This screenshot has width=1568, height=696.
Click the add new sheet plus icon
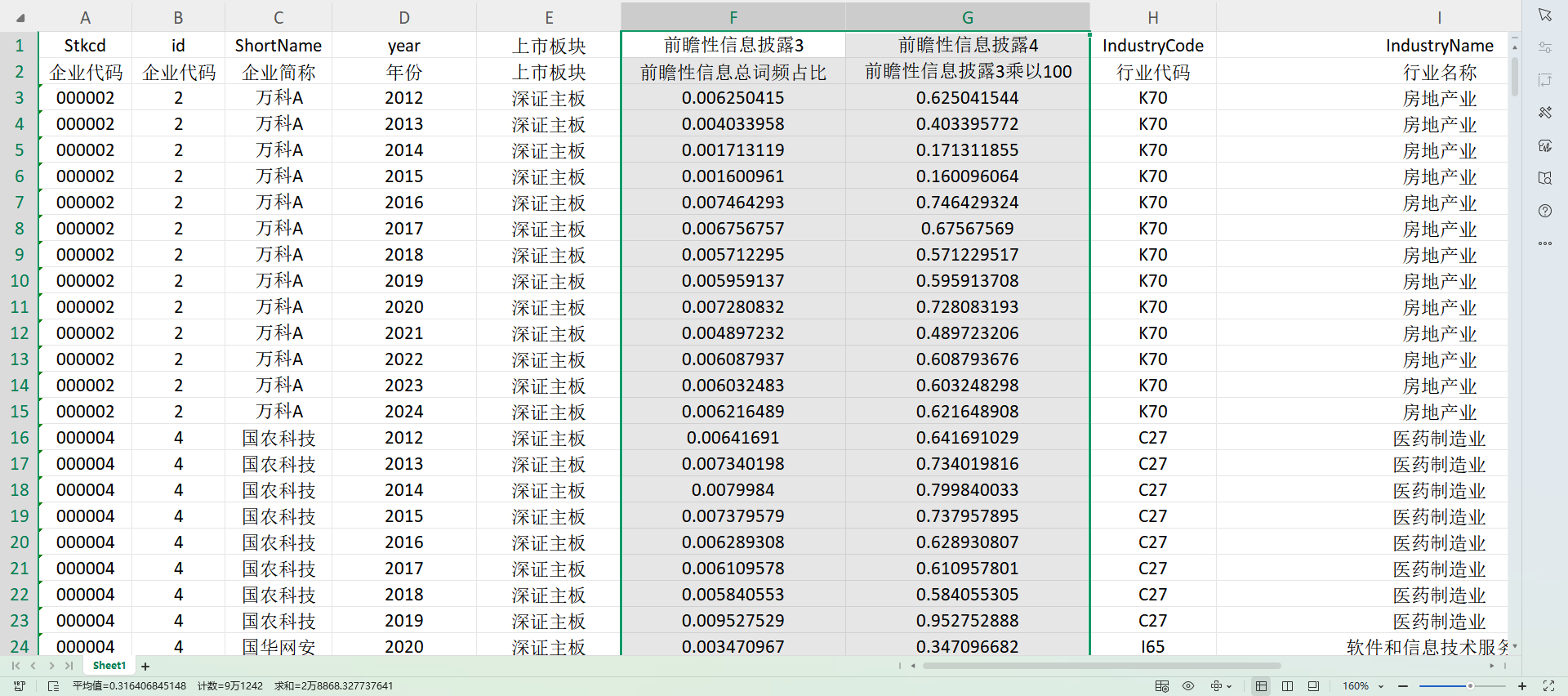[x=145, y=667]
